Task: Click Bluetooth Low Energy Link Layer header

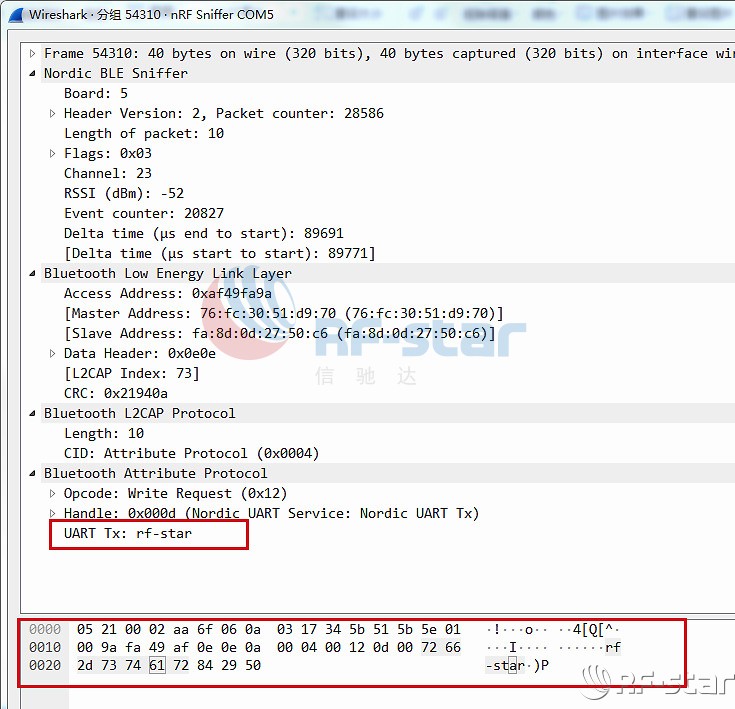Action: pyautogui.click(x=168, y=274)
